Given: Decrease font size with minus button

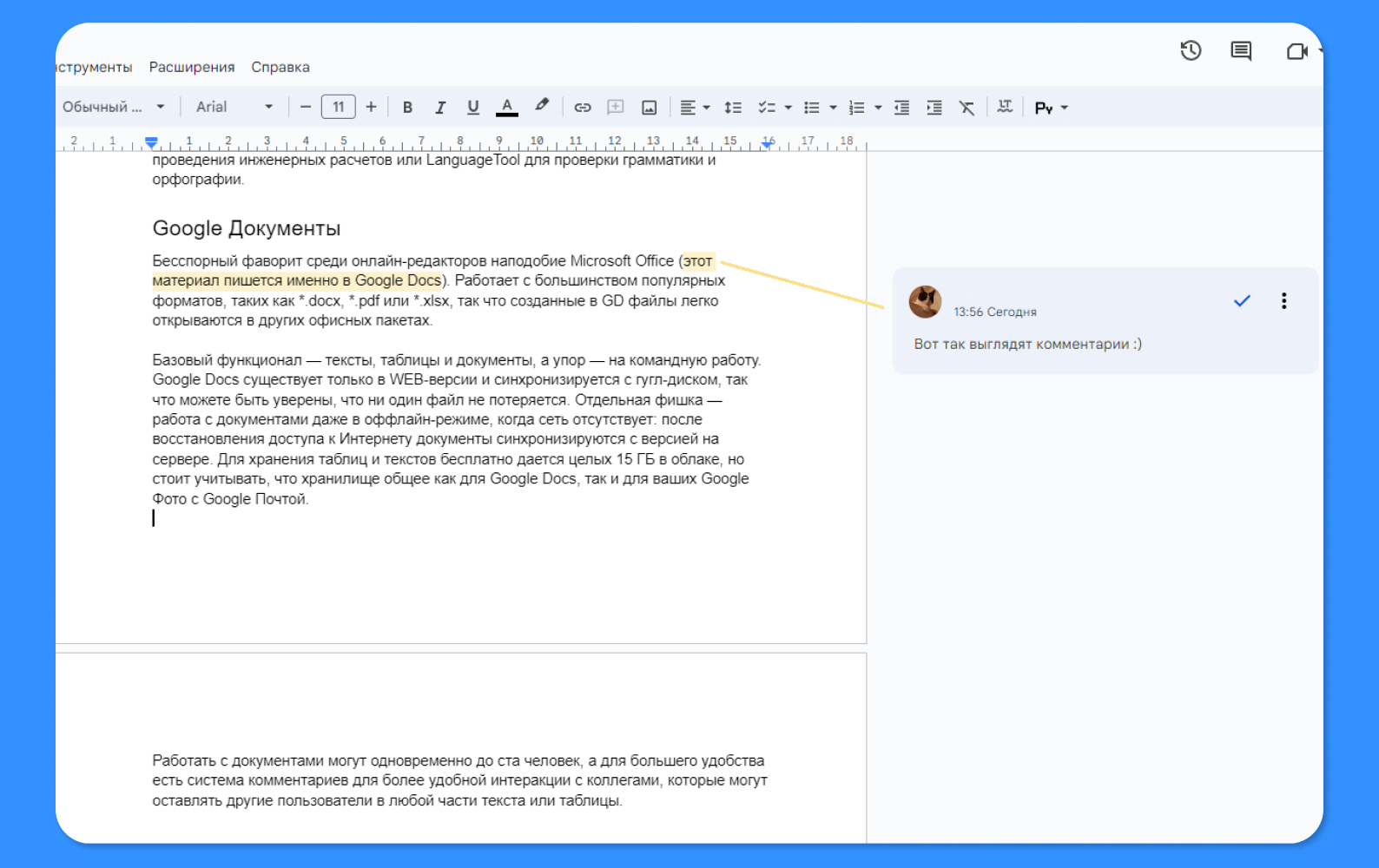Looking at the screenshot, I should click(306, 107).
